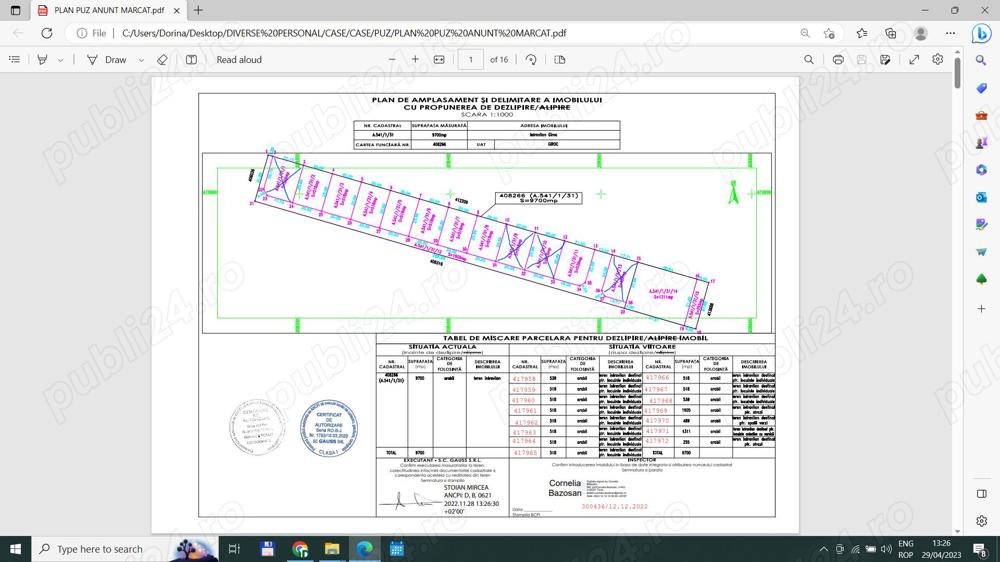This screenshot has height=562, width=1000.
Task: Click the page number input field
Action: 470,60
